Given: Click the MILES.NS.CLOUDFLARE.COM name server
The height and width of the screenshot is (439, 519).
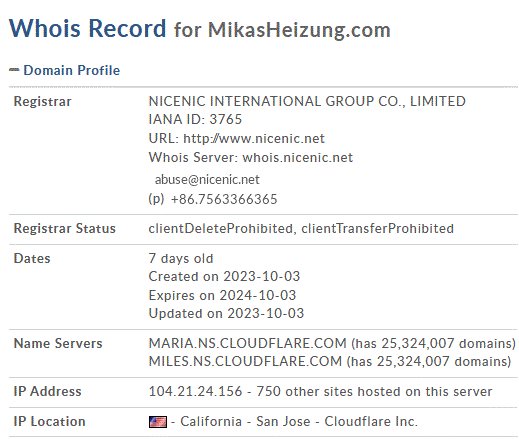Looking at the screenshot, I should pyautogui.click(x=245, y=361).
